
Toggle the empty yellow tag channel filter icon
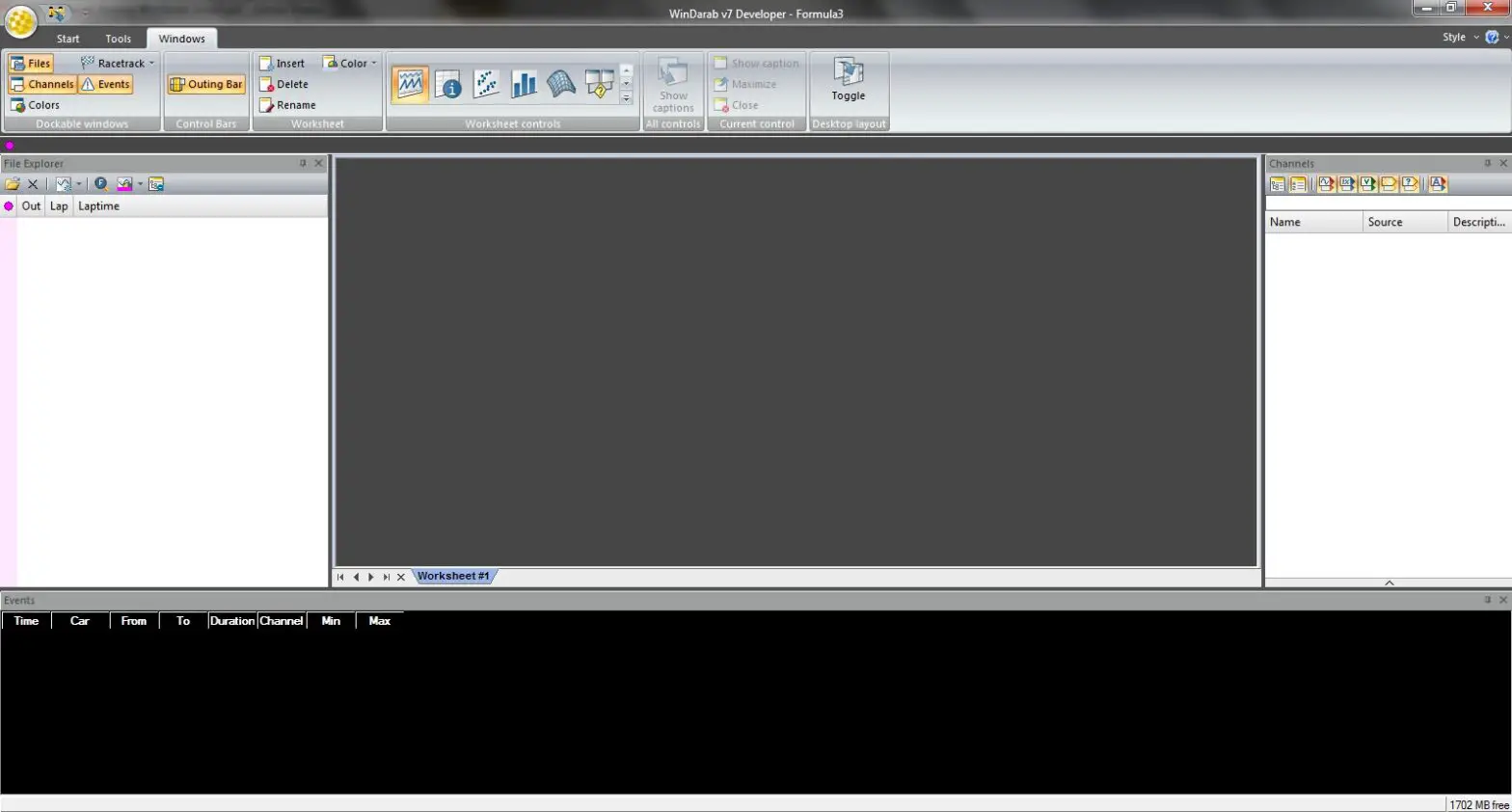[x=1389, y=184]
